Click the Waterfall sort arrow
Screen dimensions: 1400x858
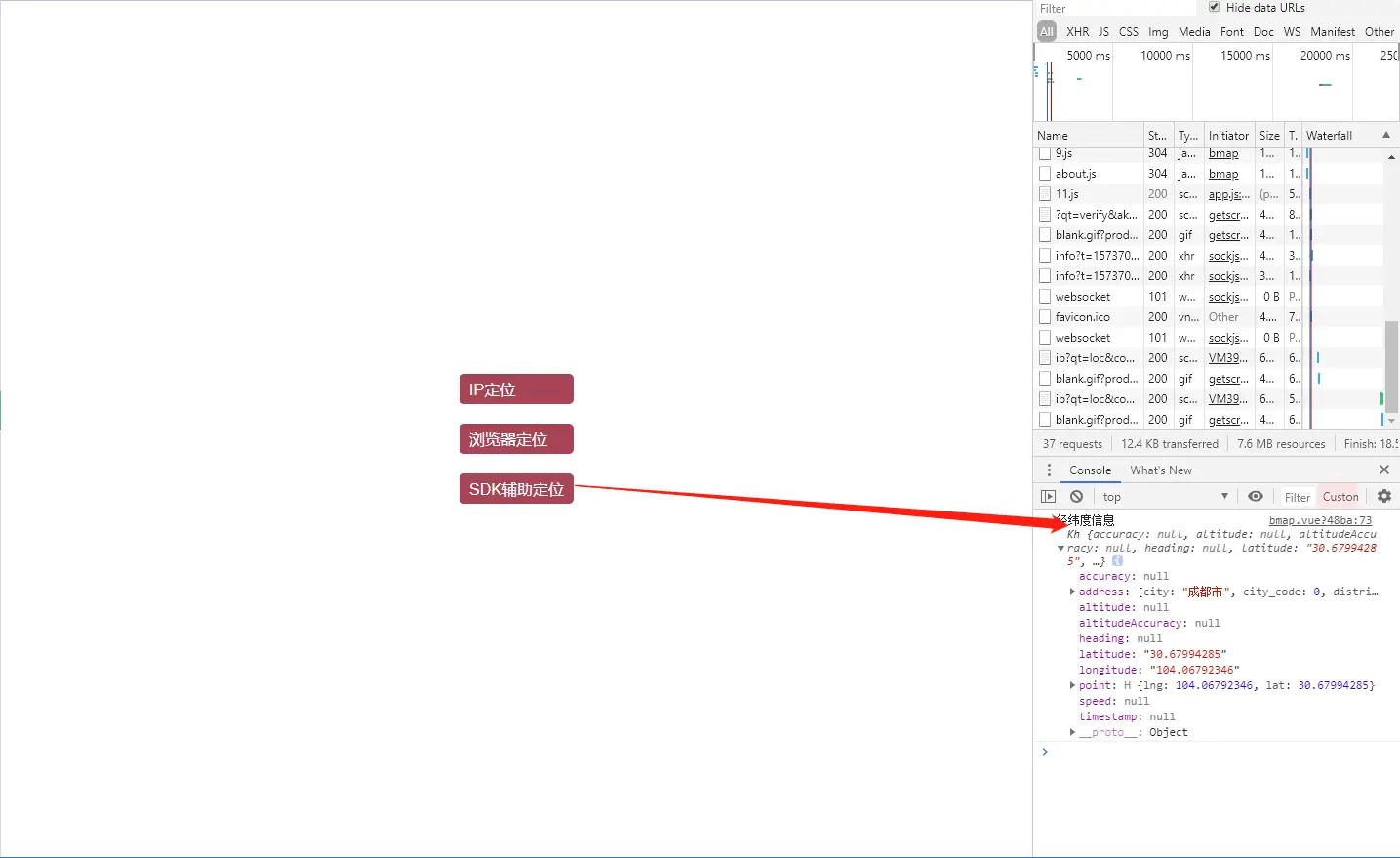pyautogui.click(x=1385, y=135)
